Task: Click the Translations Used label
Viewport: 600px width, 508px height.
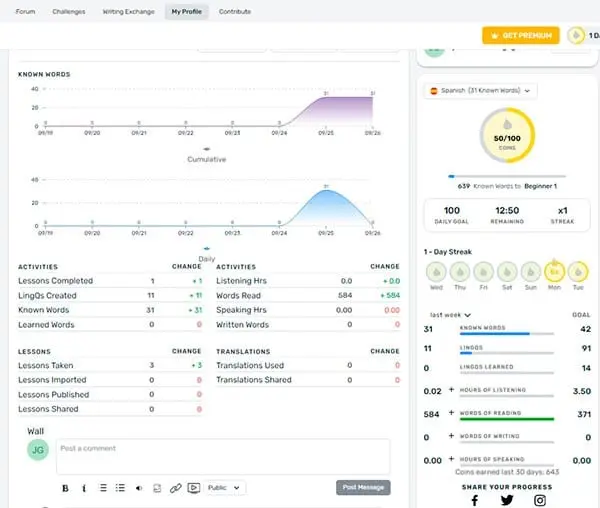Action: pos(250,365)
